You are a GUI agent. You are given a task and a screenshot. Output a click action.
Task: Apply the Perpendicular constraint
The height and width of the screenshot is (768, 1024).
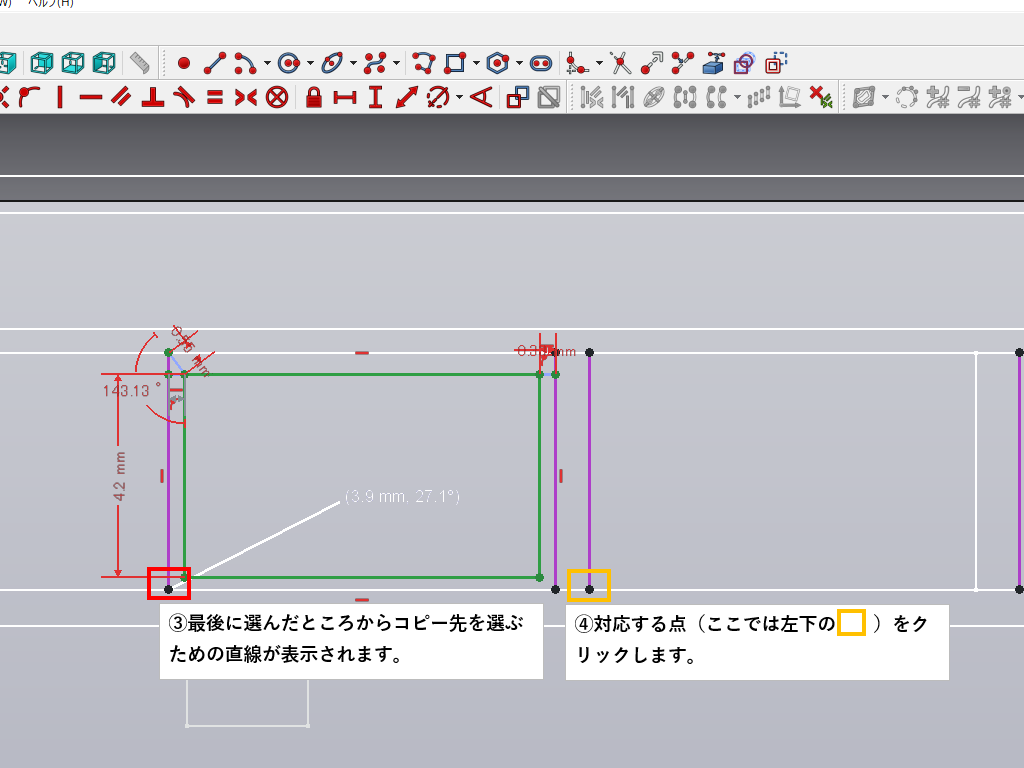152,97
